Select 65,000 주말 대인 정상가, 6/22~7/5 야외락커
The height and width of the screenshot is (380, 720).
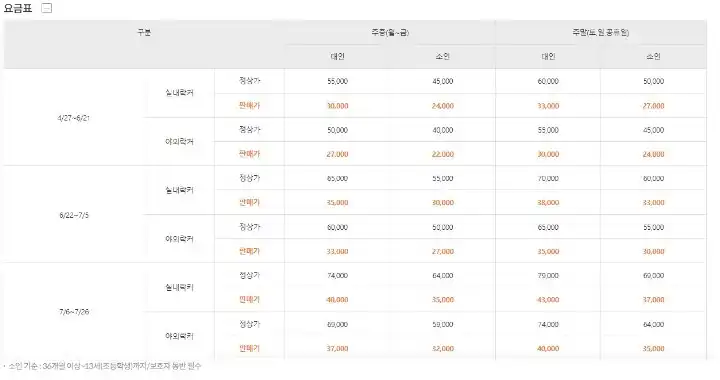(548, 227)
